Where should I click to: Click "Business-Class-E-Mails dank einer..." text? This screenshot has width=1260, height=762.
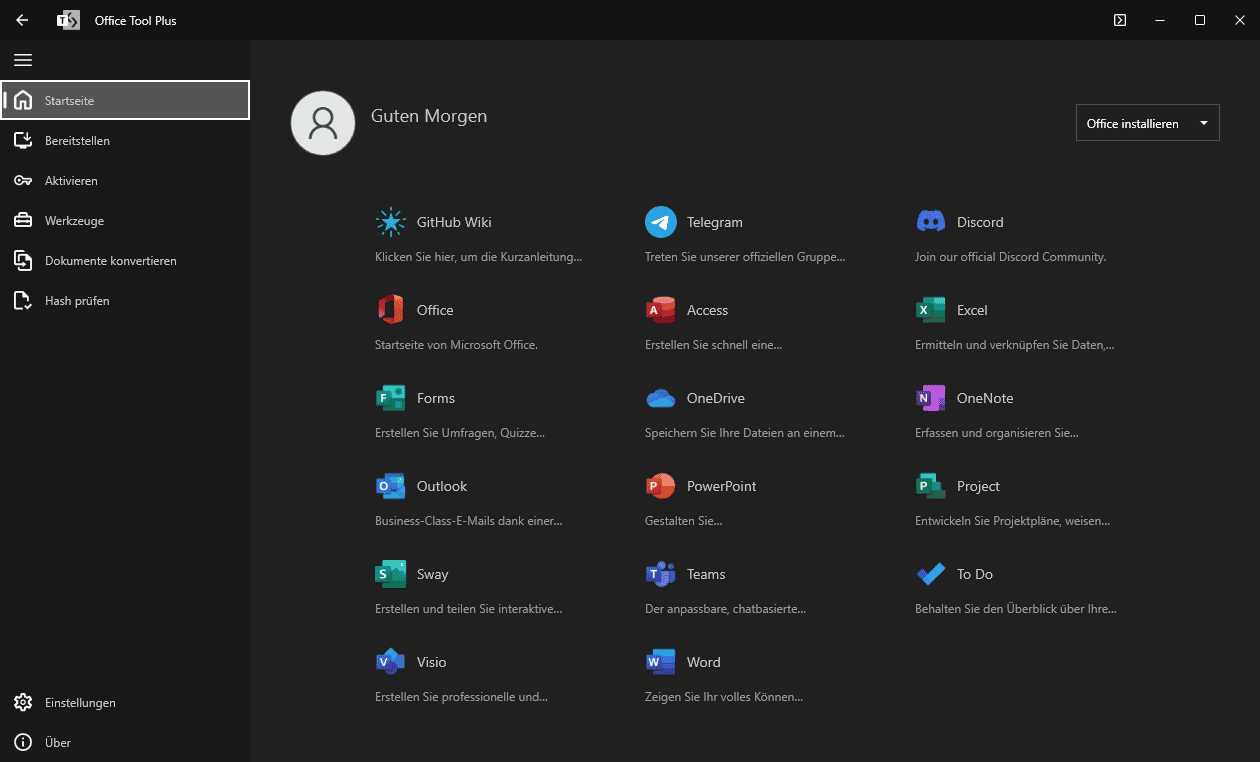[468, 521]
